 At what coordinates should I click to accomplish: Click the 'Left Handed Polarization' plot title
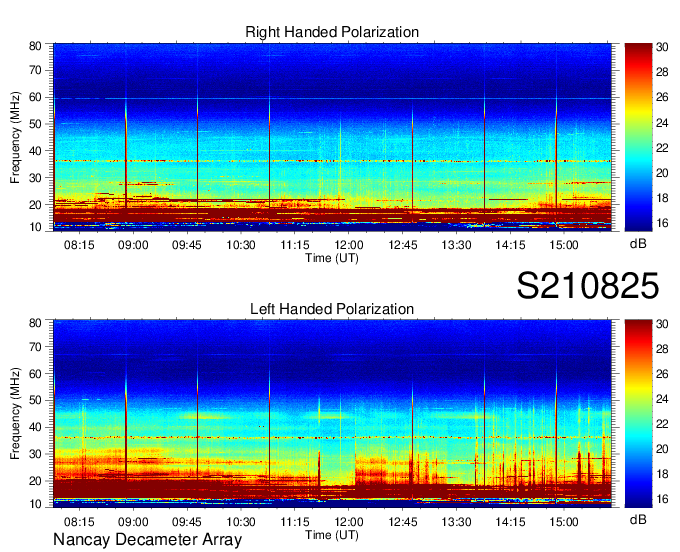332,309
